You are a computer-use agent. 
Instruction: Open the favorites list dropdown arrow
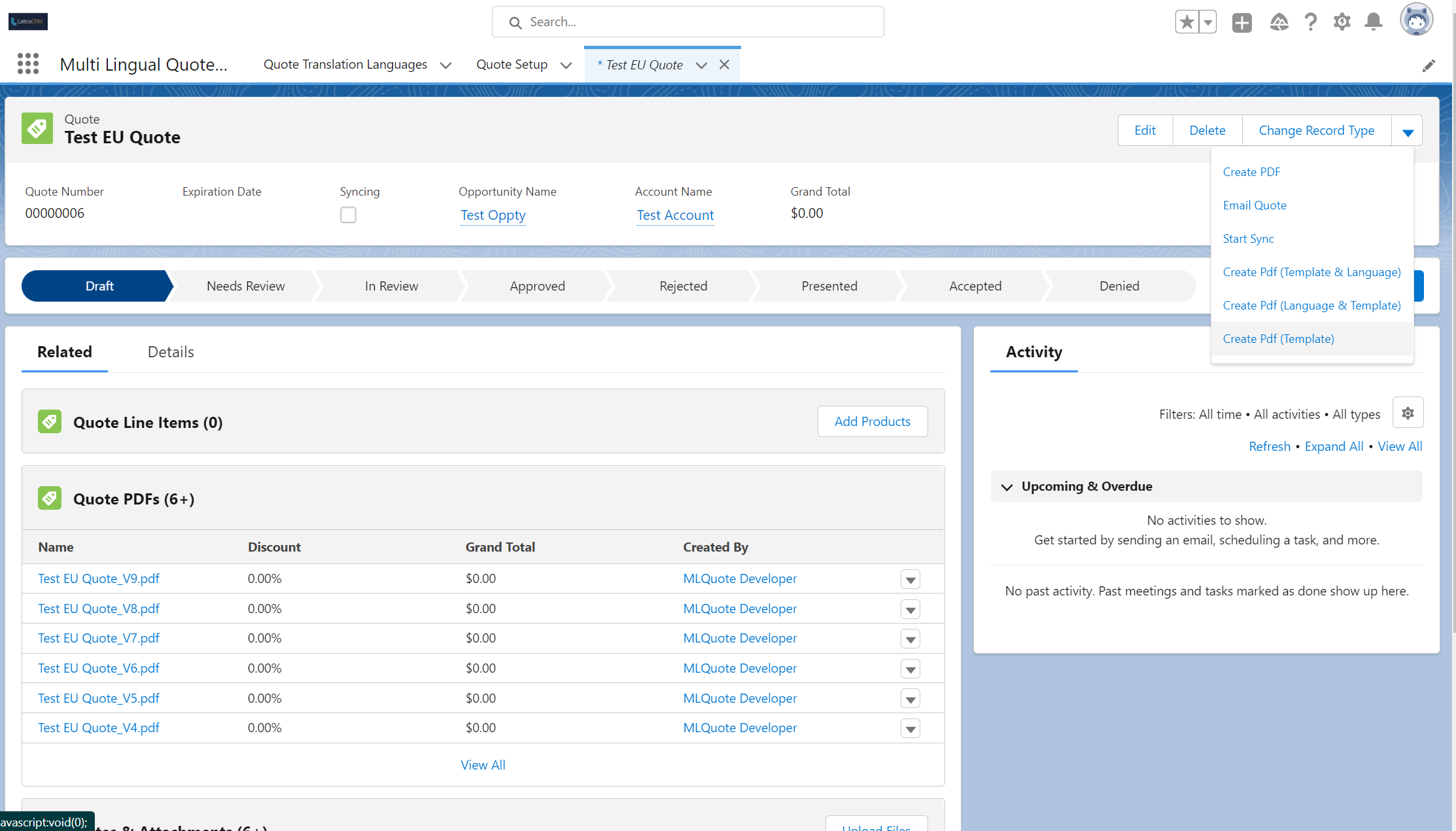click(x=1207, y=22)
